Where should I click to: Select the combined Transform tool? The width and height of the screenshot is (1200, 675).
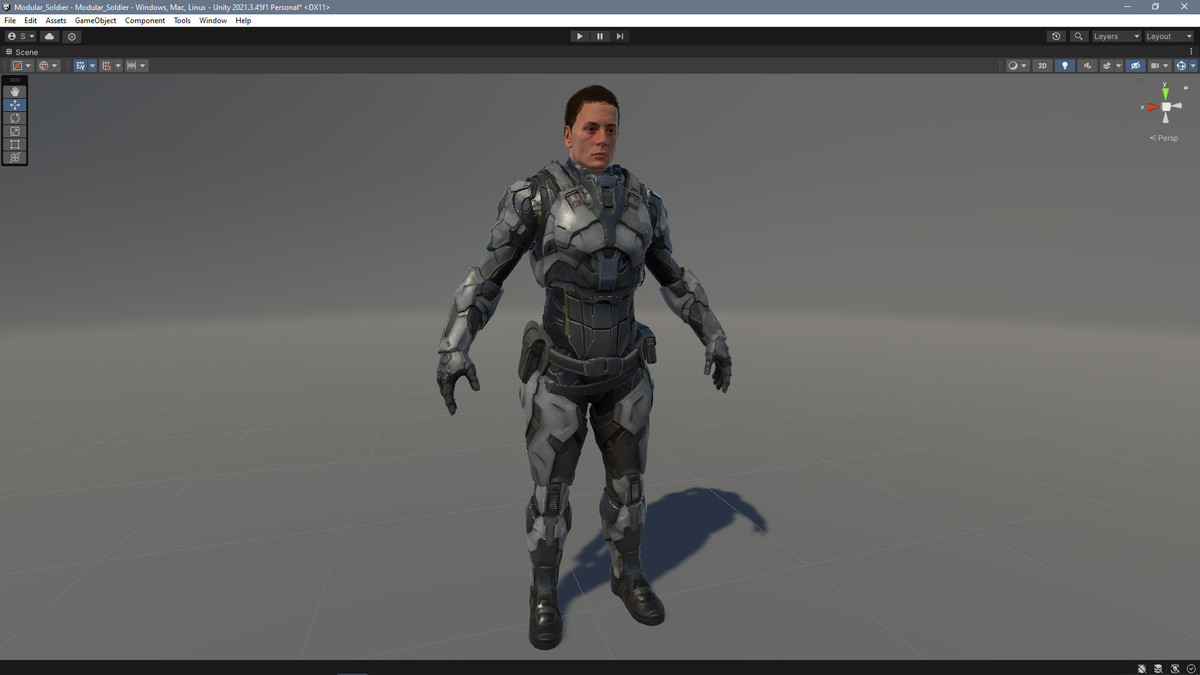(x=14, y=156)
